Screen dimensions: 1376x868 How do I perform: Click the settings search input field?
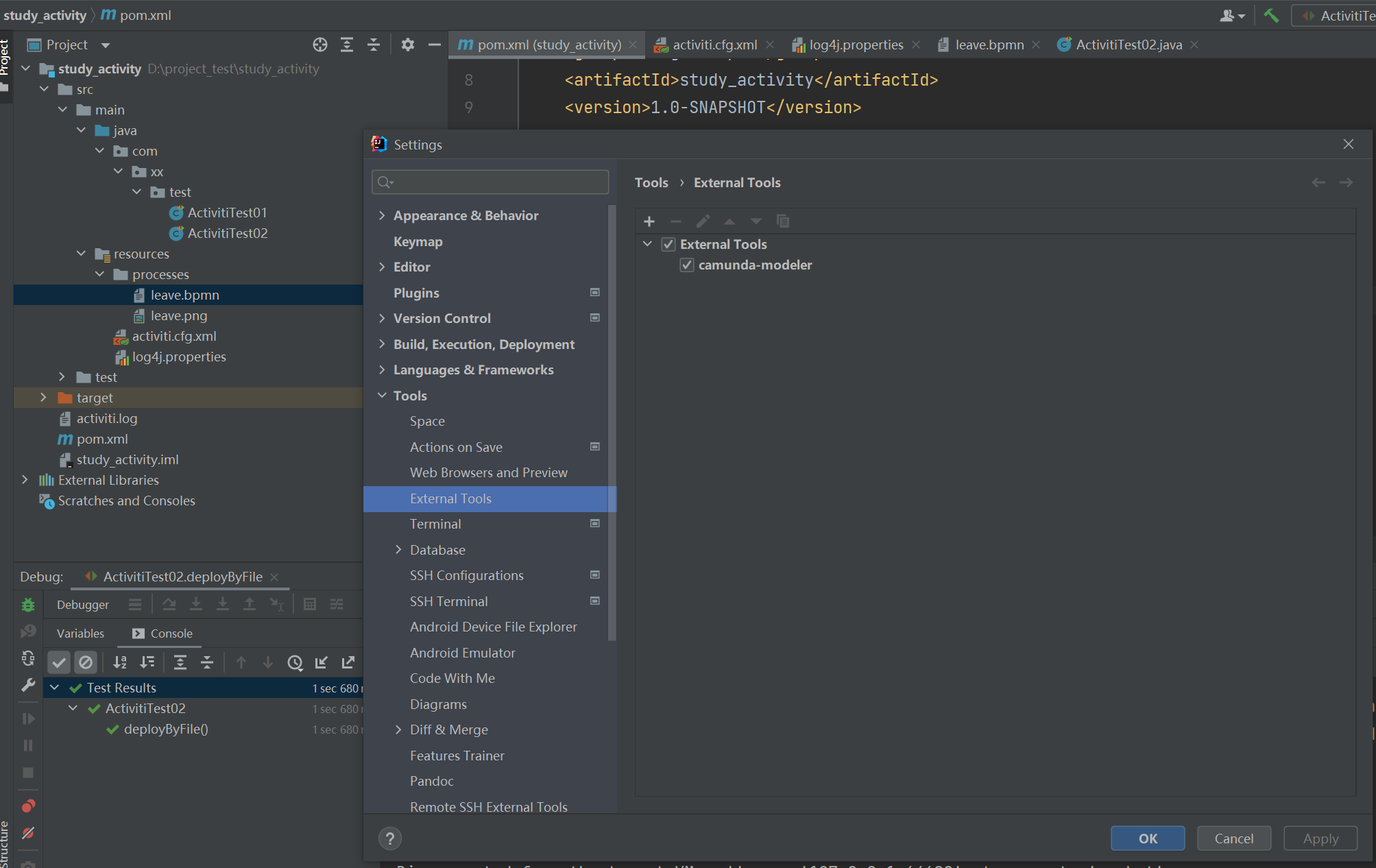(x=490, y=182)
